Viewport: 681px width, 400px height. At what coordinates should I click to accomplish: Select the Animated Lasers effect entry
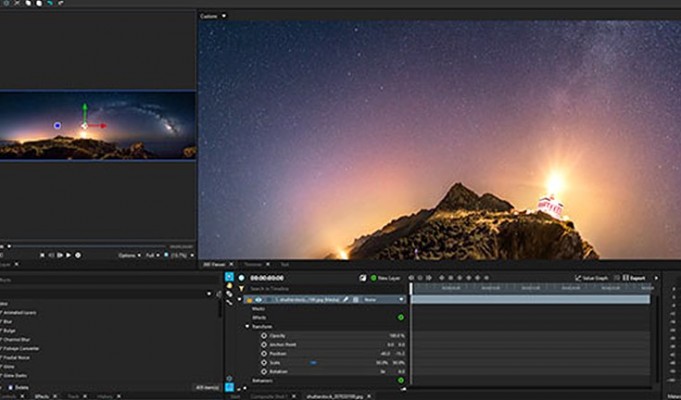click(x=20, y=313)
